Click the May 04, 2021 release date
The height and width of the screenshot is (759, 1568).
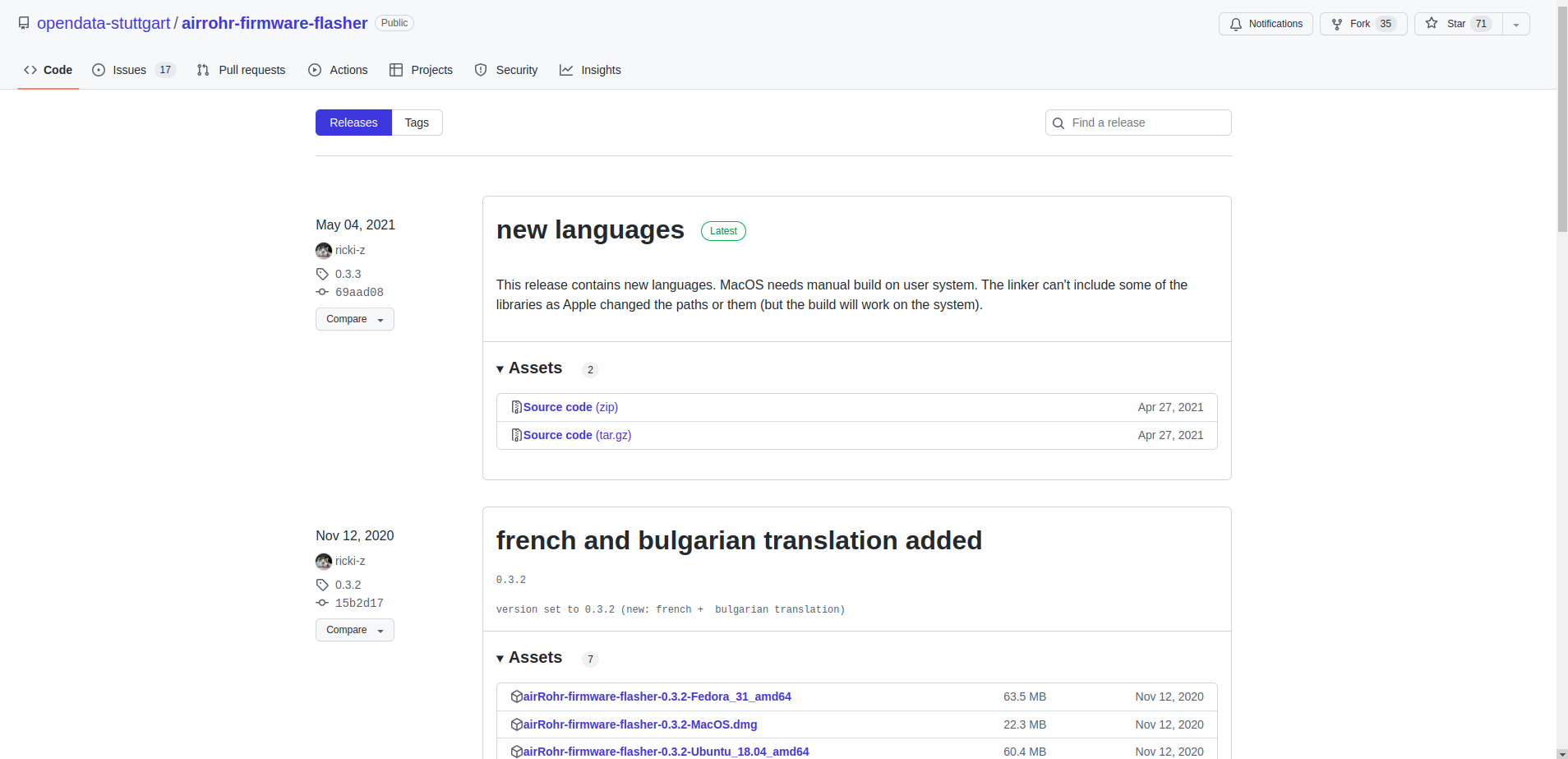click(x=355, y=224)
